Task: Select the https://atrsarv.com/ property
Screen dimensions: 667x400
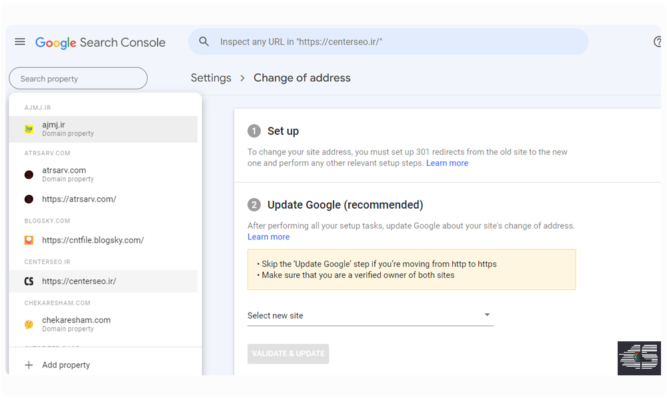Action: point(103,199)
